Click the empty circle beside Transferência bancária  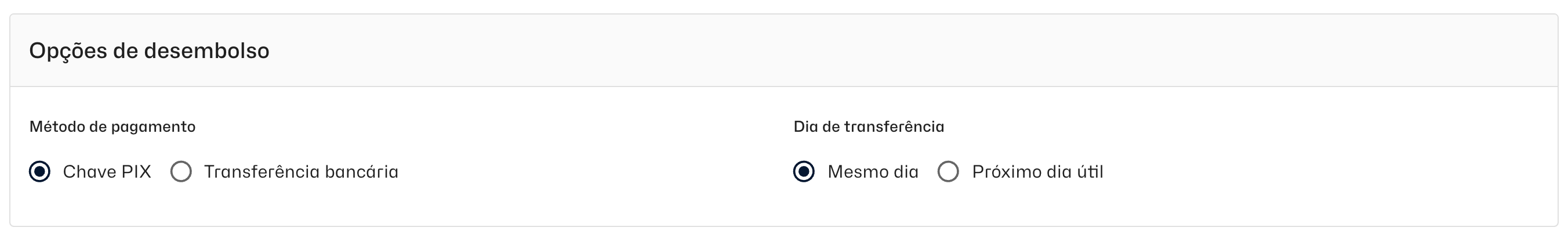[x=181, y=172]
